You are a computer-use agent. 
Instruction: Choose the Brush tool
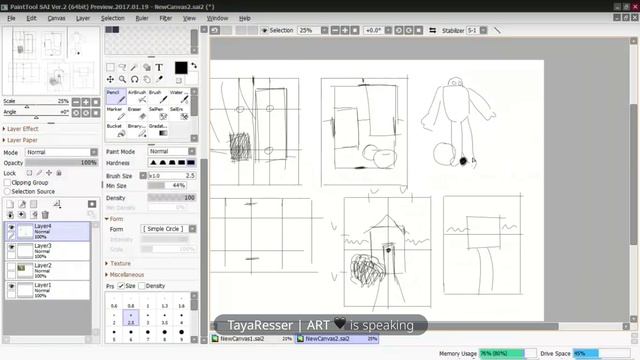[158, 97]
